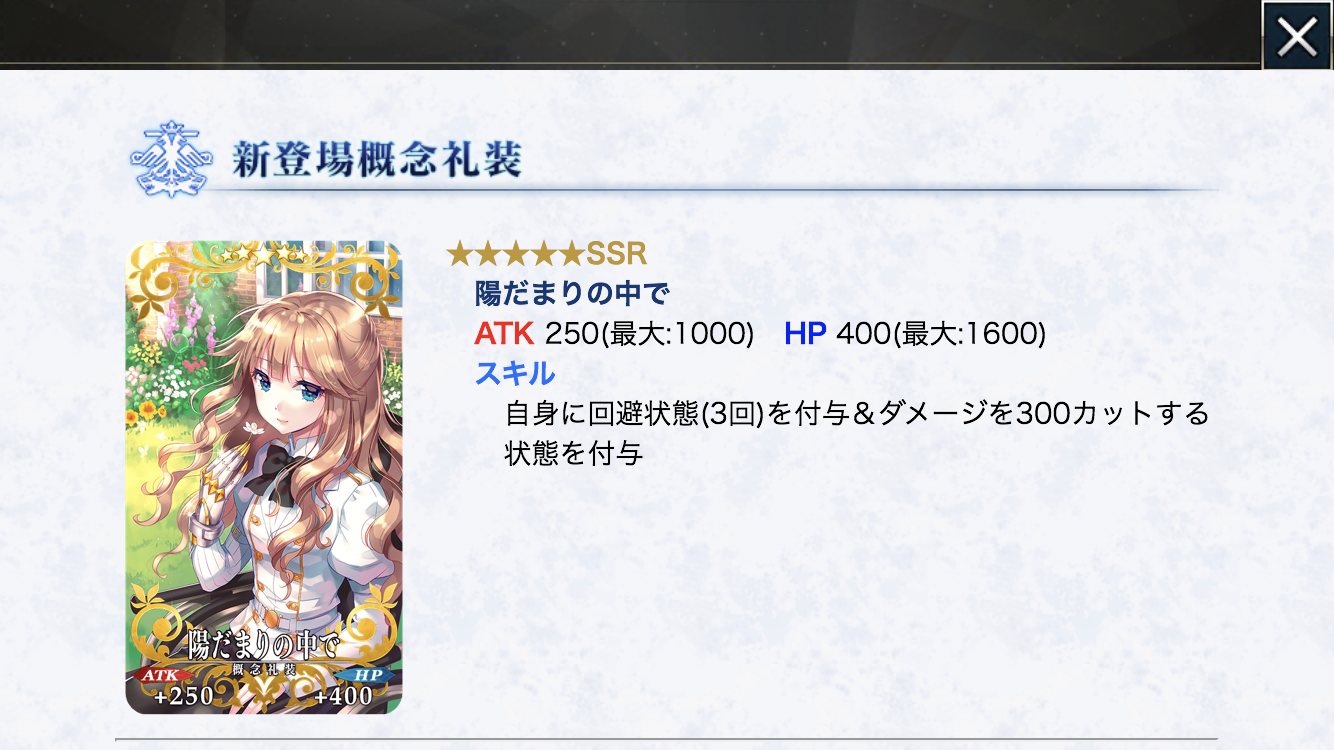
Task: Tap the 陽だまりの中で craft essence card thumbnail
Action: click(x=263, y=478)
